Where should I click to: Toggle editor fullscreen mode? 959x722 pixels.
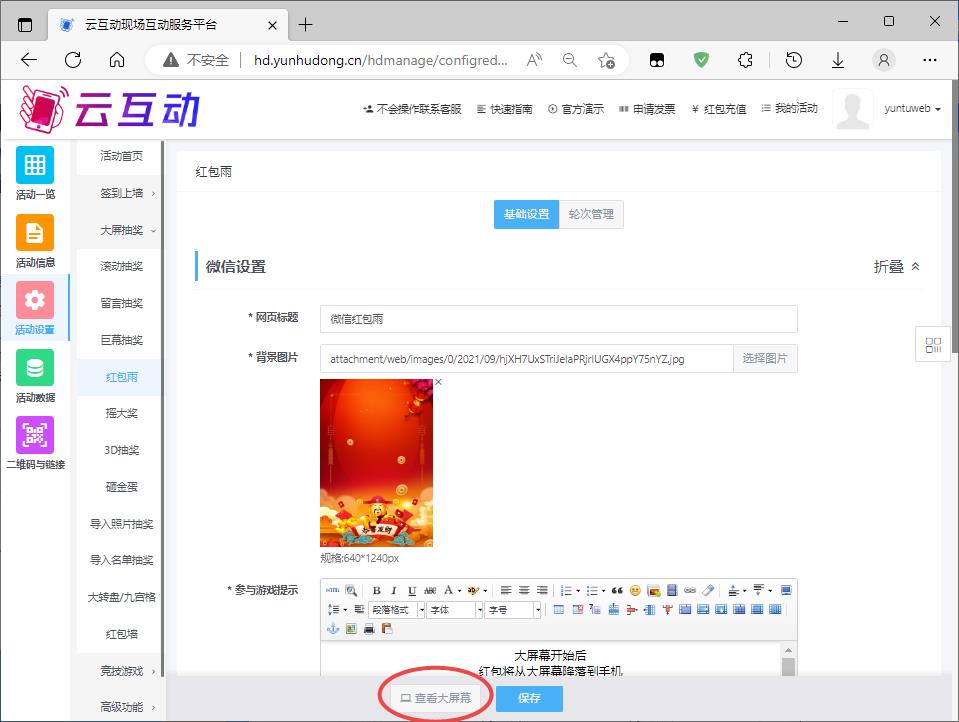(x=786, y=590)
